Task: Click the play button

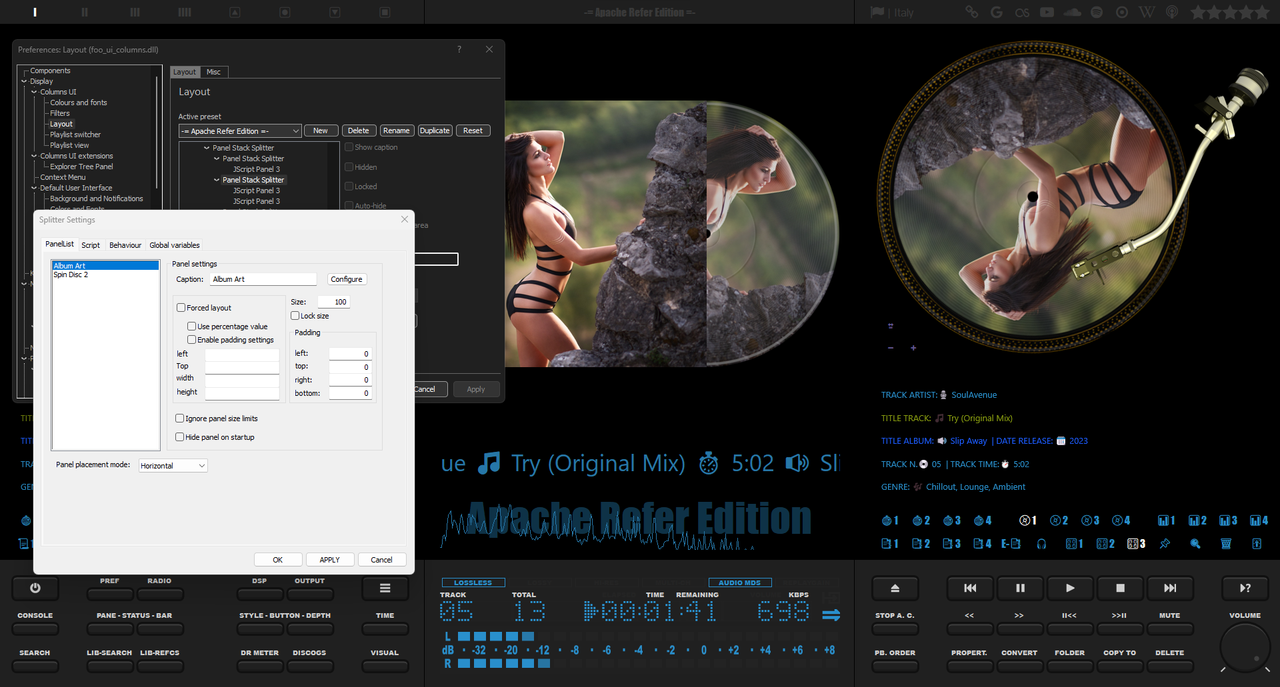Action: point(1070,588)
